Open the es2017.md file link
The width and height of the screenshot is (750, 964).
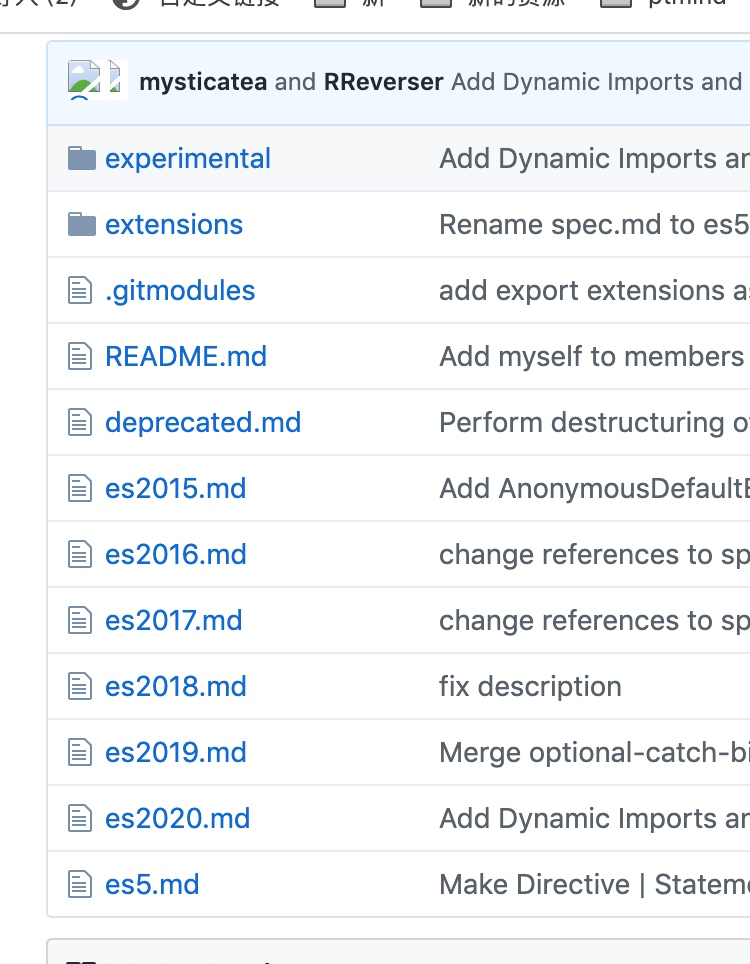173,621
